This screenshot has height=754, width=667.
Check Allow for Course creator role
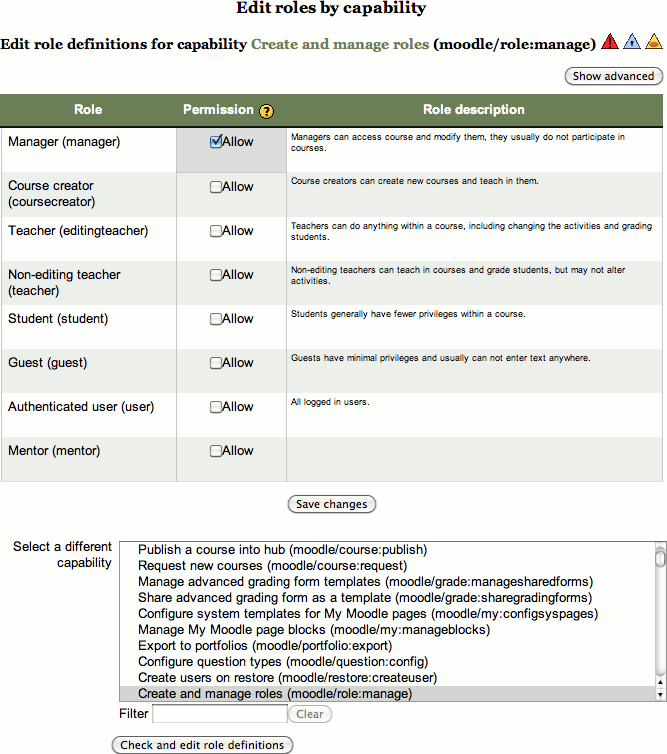[x=215, y=187]
